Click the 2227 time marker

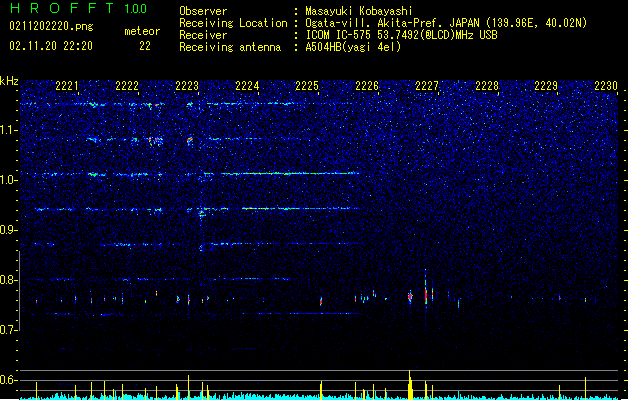427,86
